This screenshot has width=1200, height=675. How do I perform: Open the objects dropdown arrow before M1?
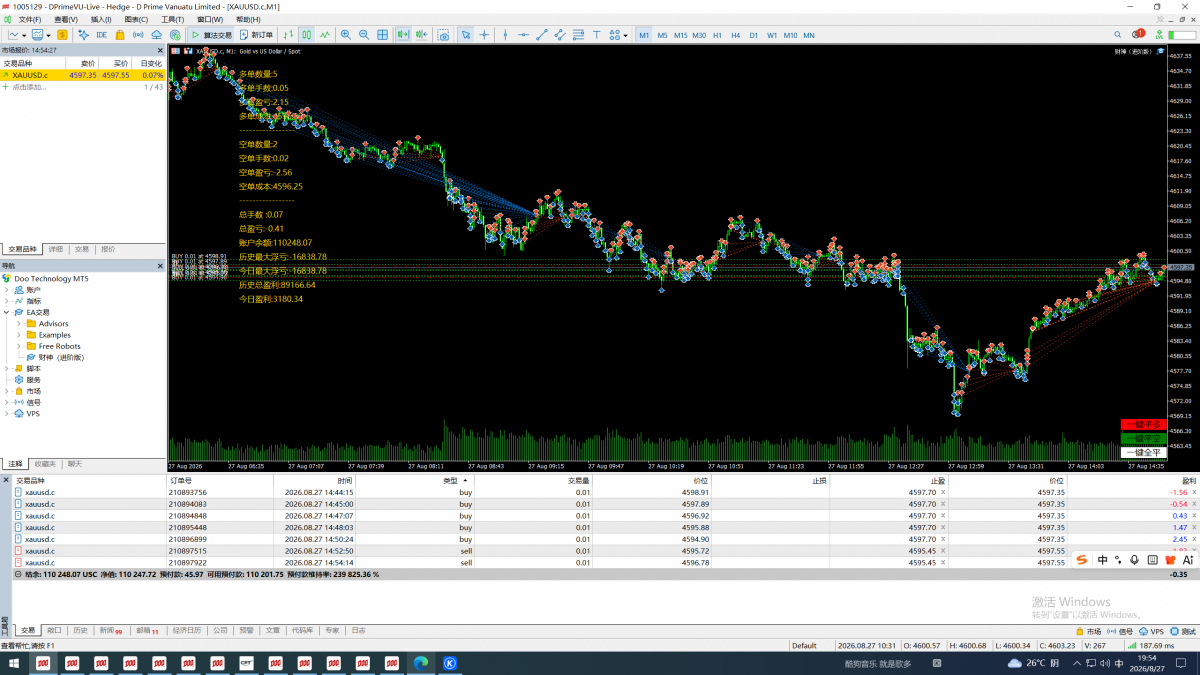point(626,35)
